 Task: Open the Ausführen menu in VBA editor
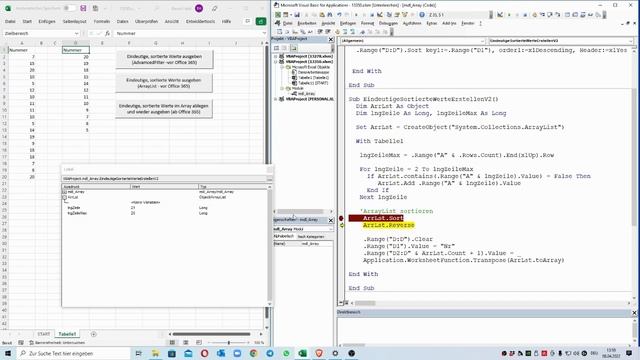click(412, 23)
